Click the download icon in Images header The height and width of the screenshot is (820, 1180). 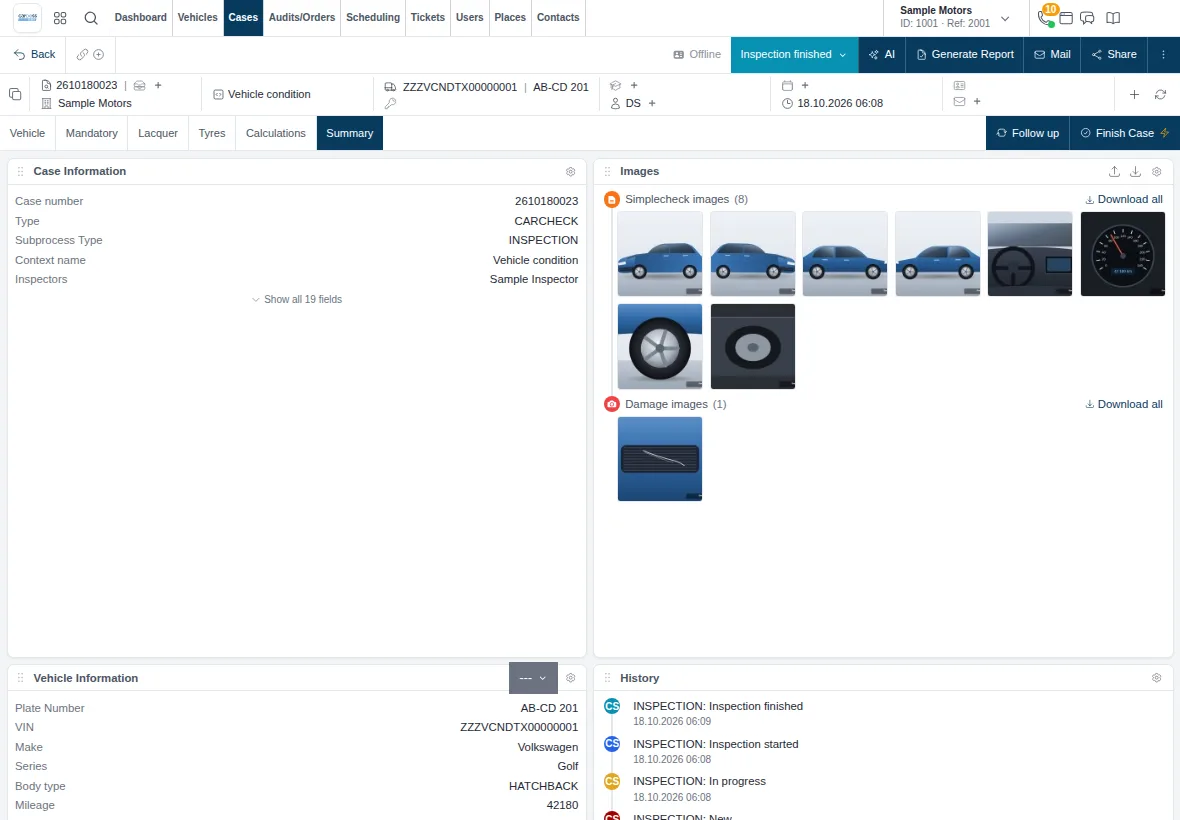coord(1136,172)
